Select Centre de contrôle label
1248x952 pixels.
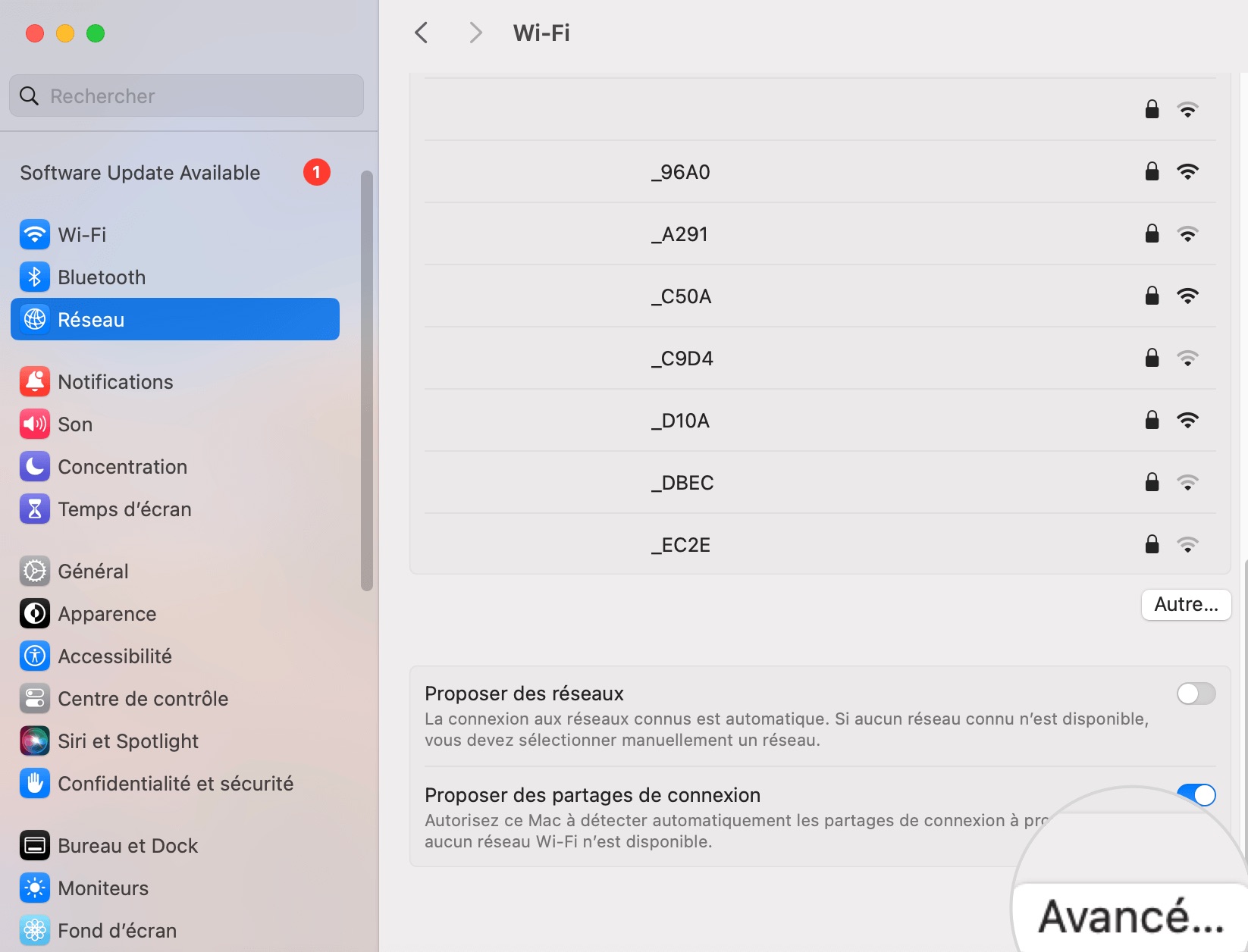143,698
